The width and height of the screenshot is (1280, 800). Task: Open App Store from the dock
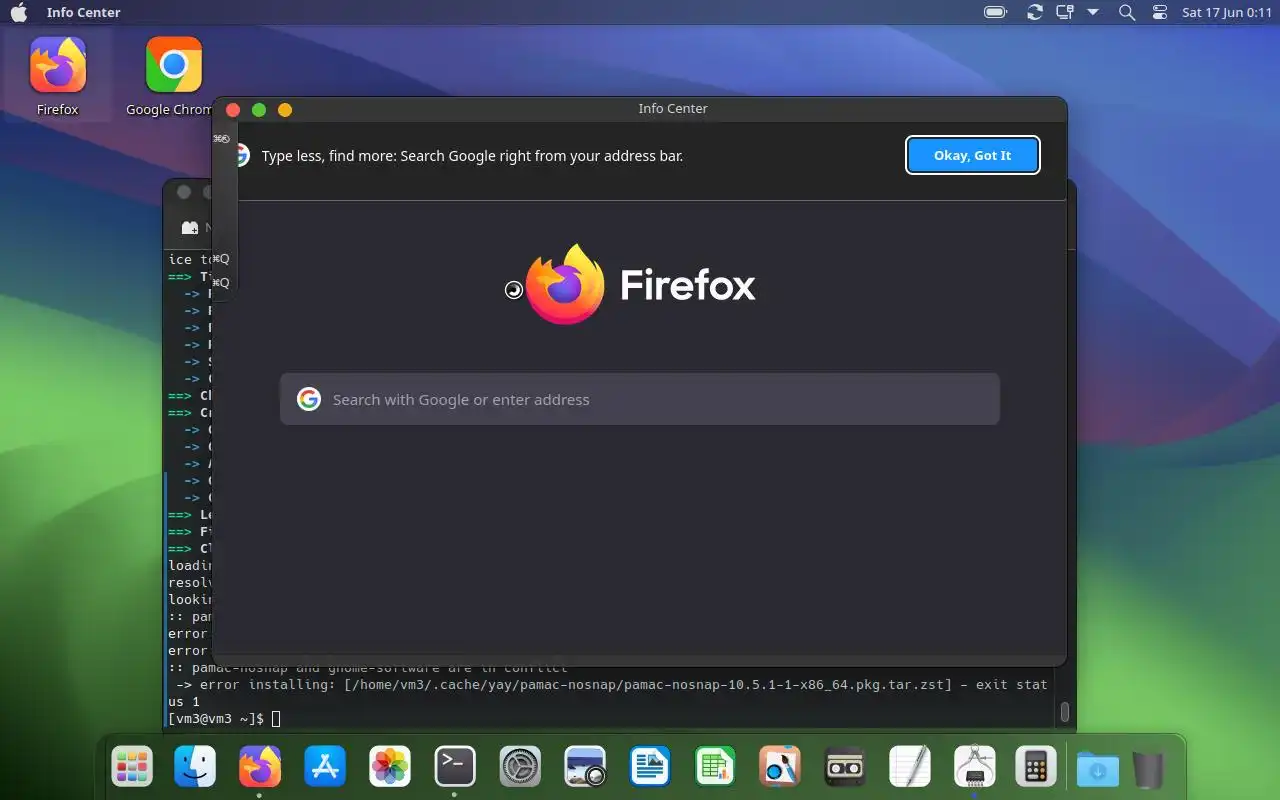324,767
